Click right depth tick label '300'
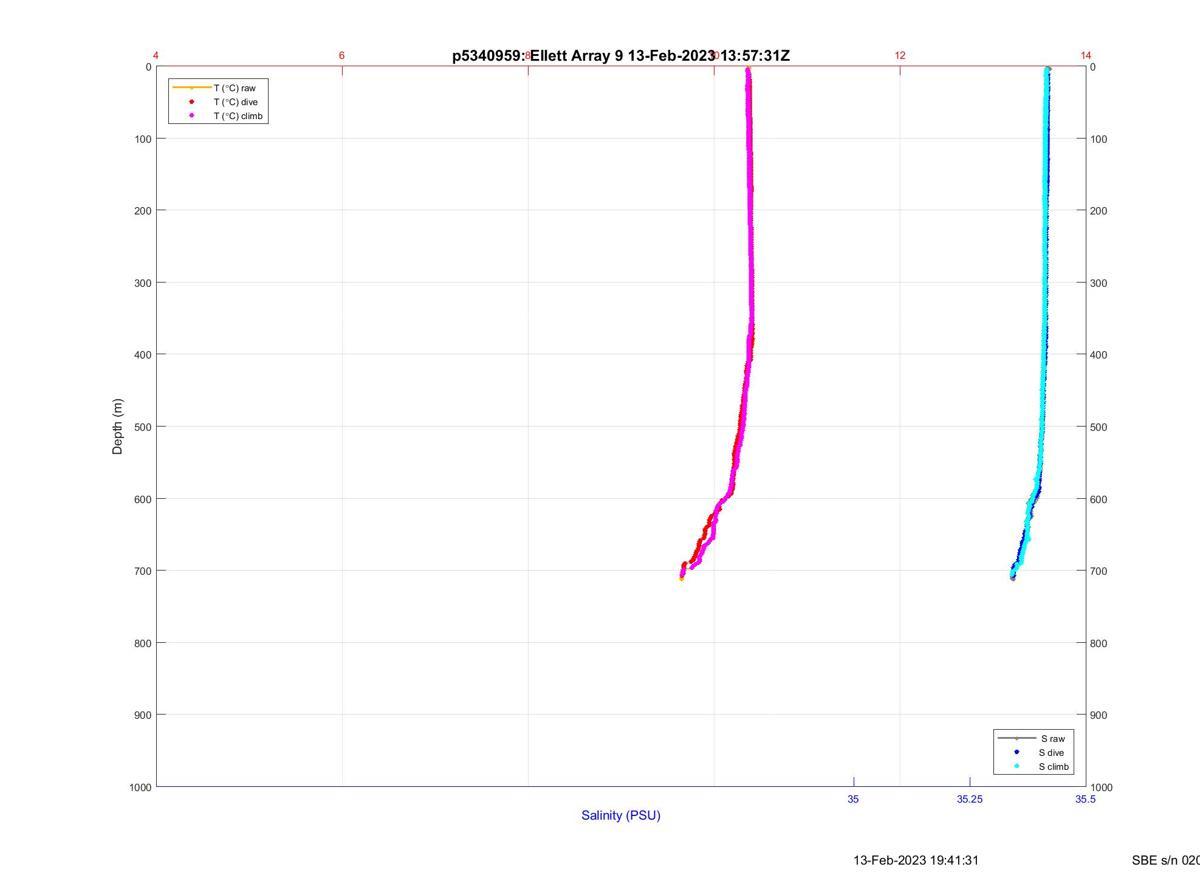 (x=1099, y=283)
